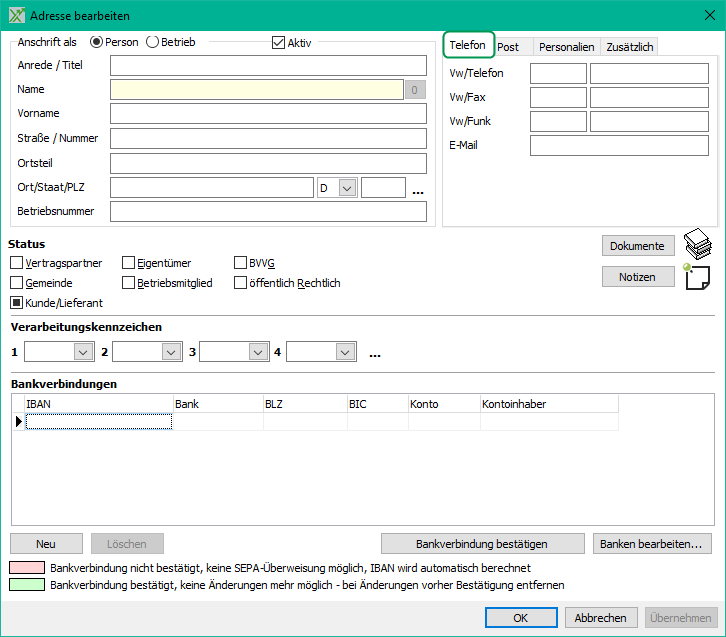
Task: Check the Eigentümer status box
Action: point(129,263)
